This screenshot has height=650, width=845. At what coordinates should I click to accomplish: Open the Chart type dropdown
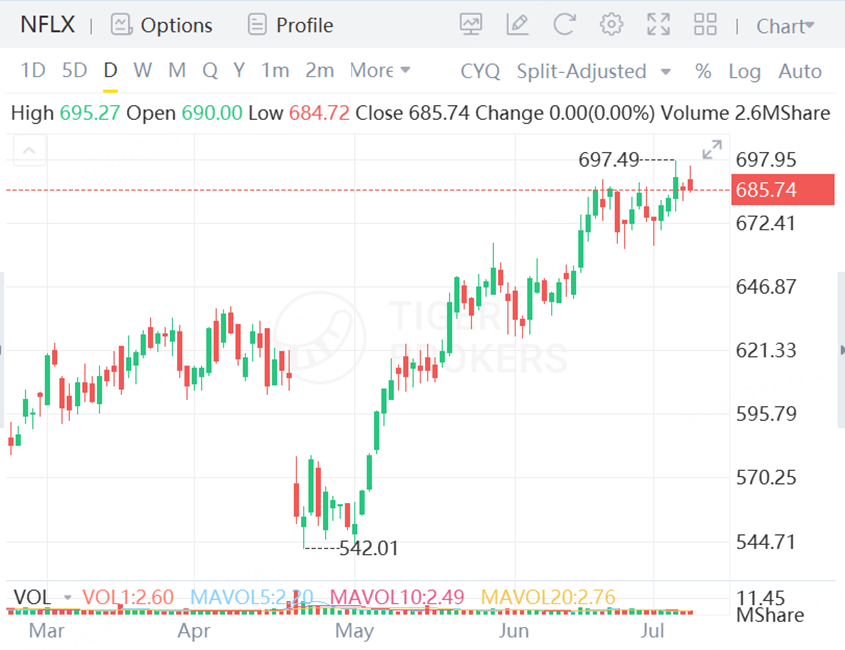pos(785,26)
